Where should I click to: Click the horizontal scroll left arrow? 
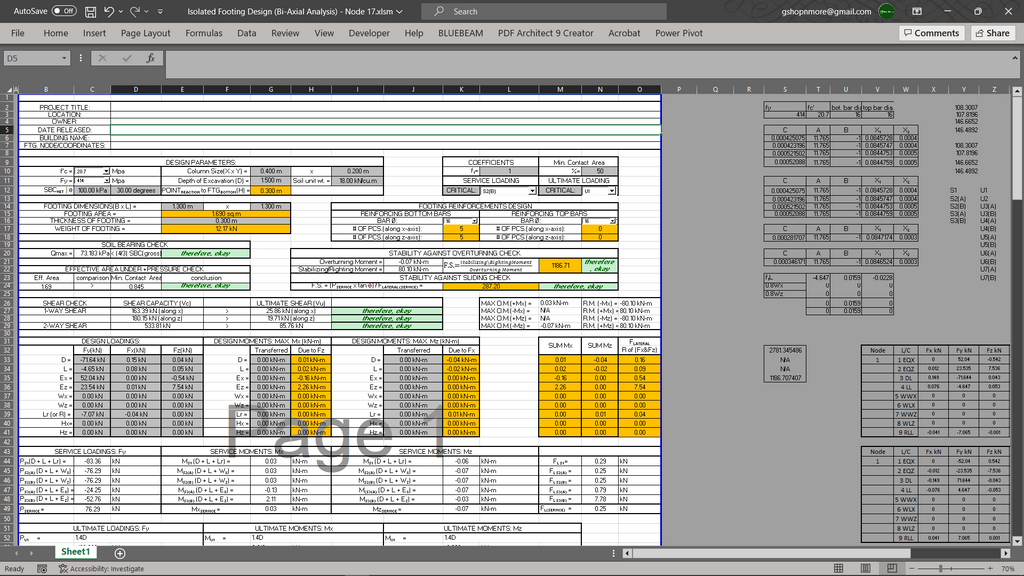(627, 553)
